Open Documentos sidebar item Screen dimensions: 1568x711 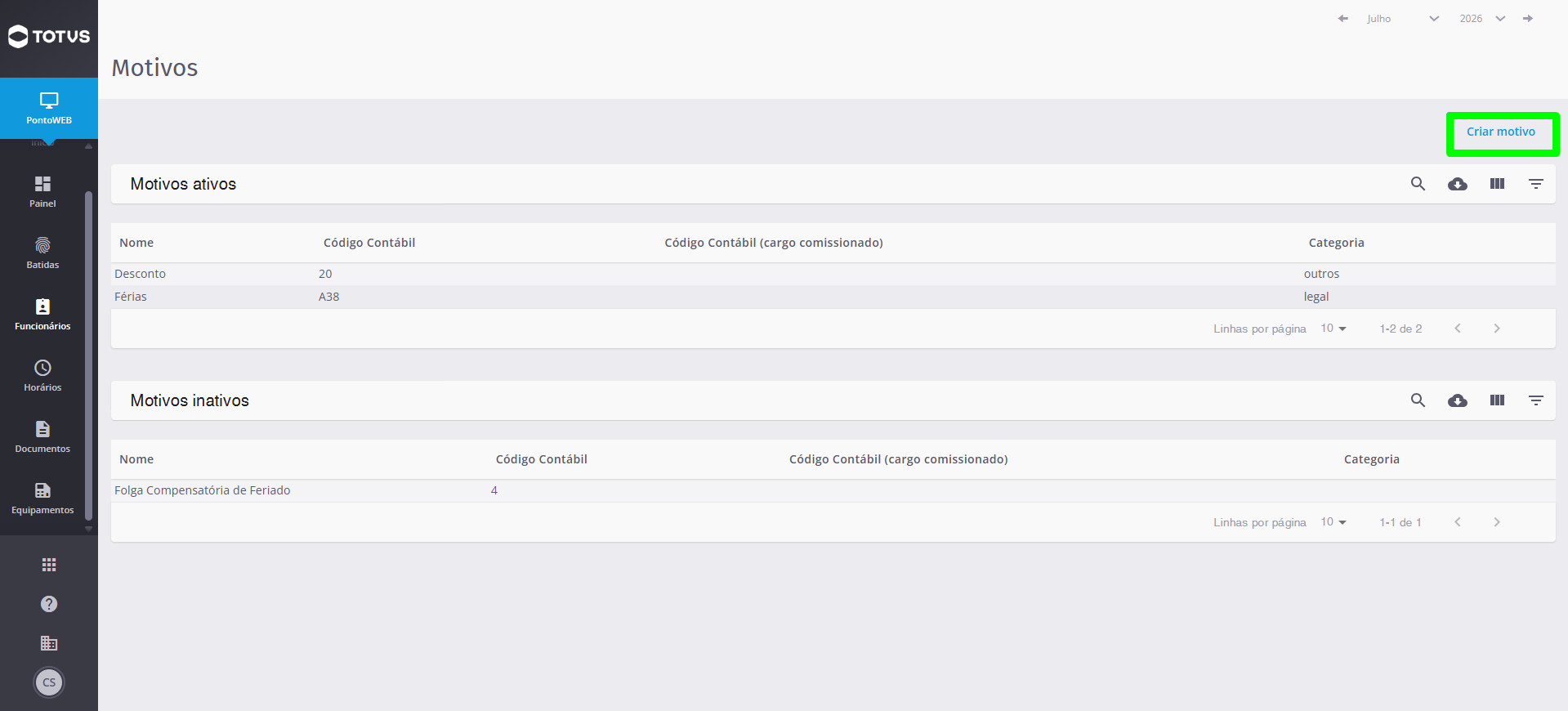point(42,436)
